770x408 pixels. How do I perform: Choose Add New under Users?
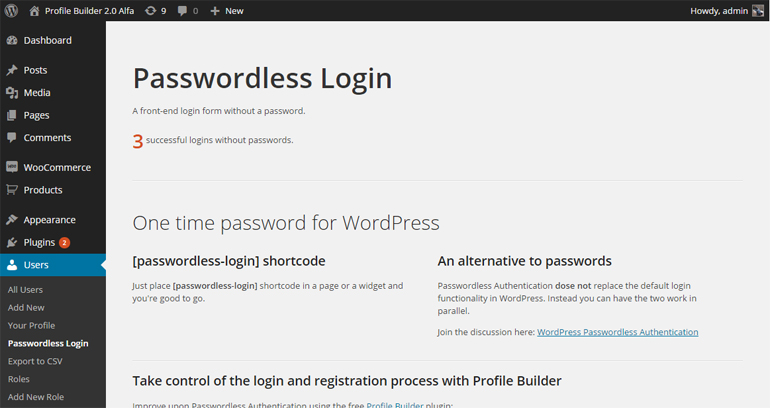pyautogui.click(x=26, y=308)
